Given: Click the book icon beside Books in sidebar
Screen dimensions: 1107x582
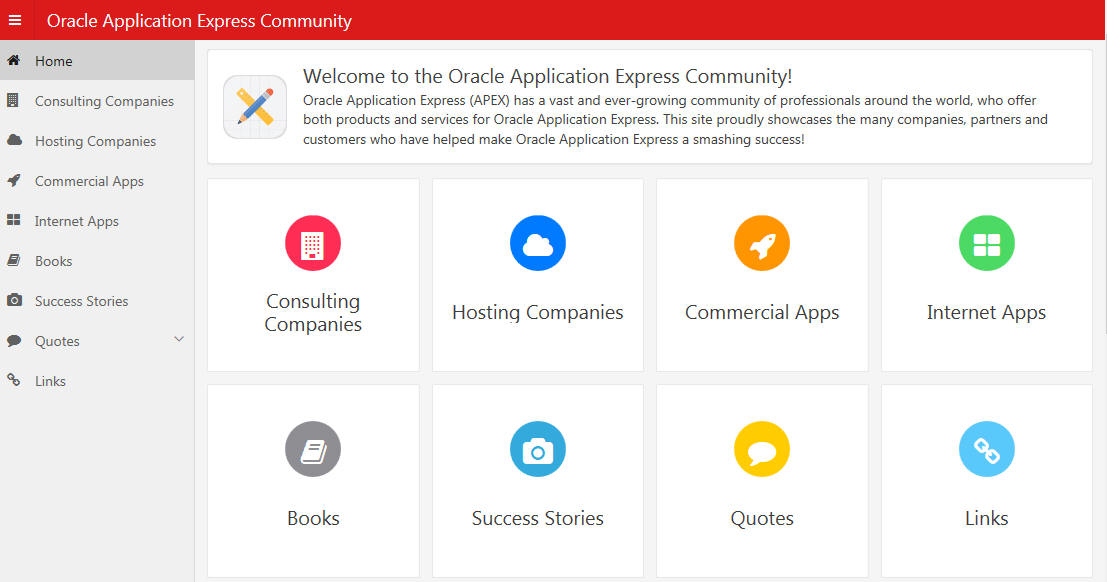Looking at the screenshot, I should coord(13,260).
